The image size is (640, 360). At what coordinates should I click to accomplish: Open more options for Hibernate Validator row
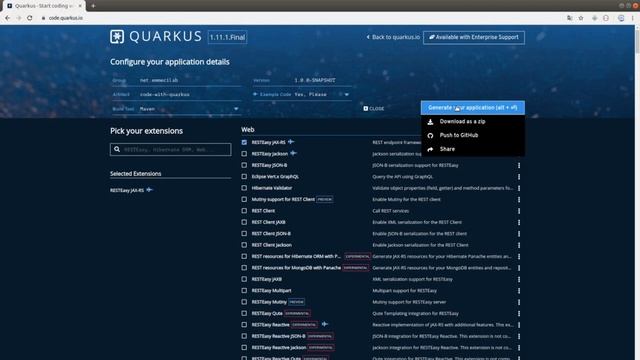click(x=519, y=188)
